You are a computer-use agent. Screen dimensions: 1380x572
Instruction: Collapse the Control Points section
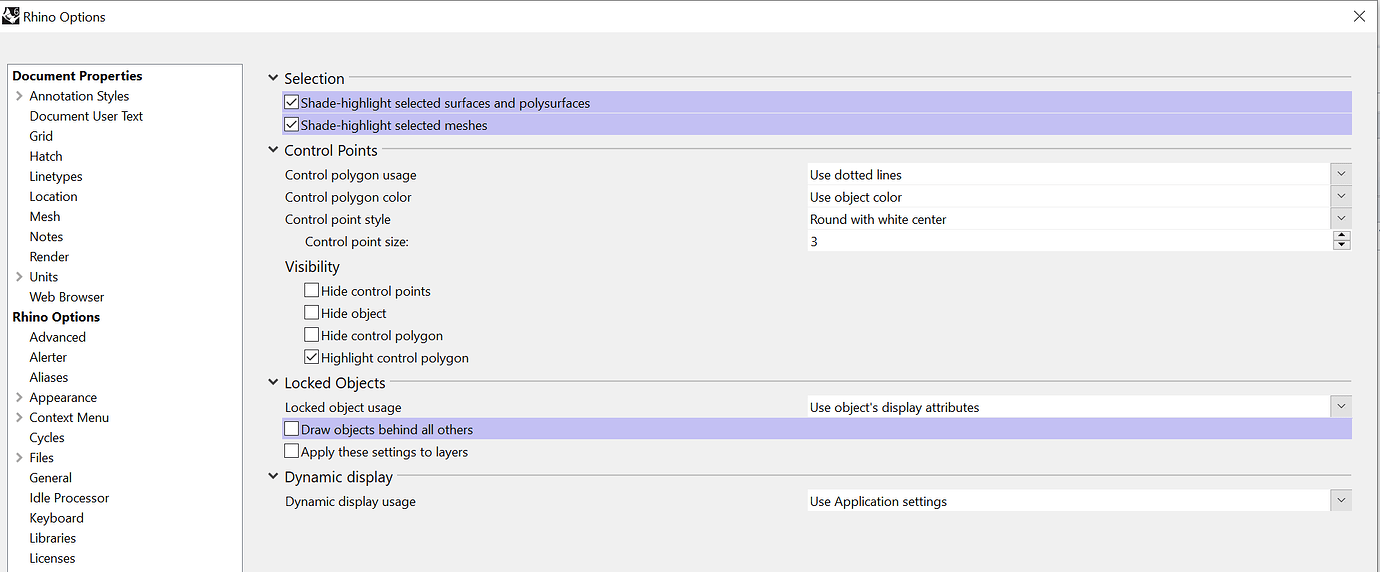click(273, 150)
